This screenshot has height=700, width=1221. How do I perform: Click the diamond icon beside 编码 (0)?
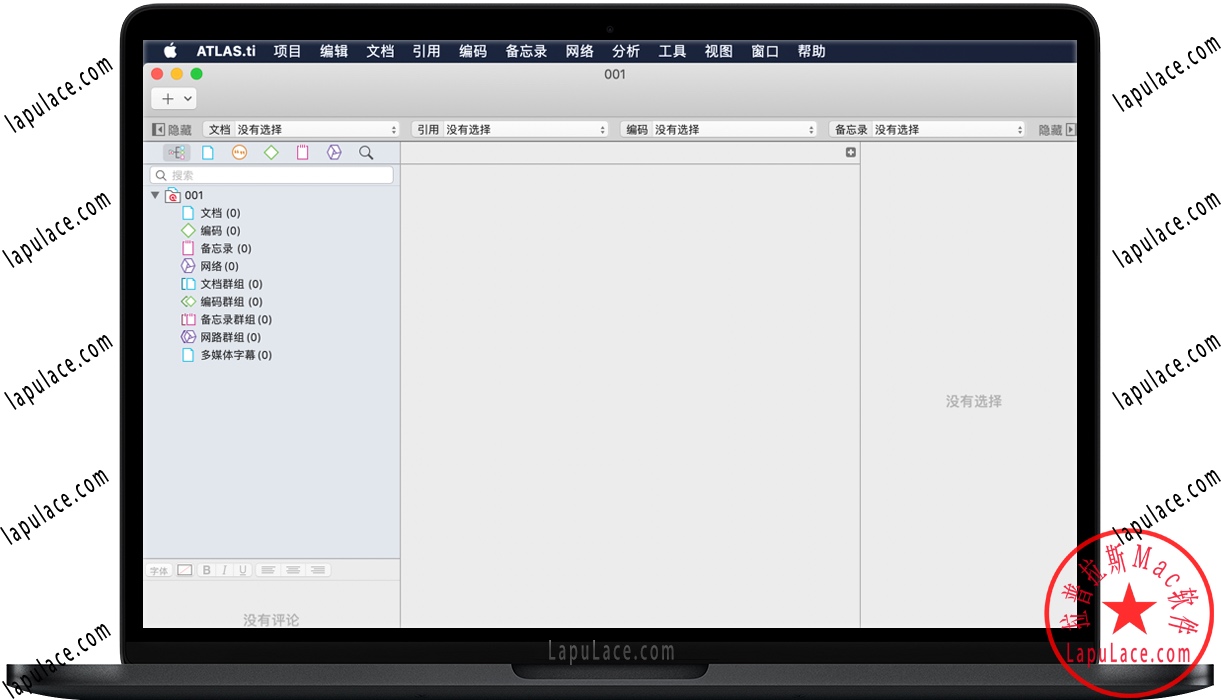(188, 231)
